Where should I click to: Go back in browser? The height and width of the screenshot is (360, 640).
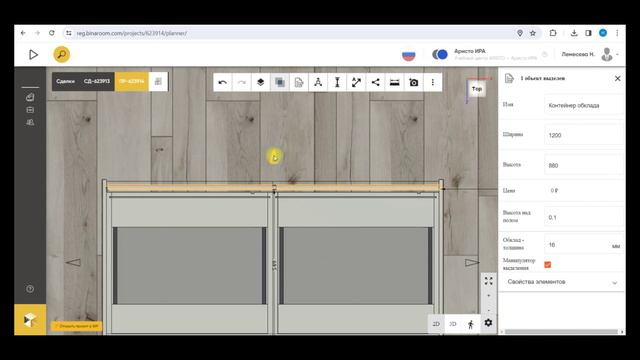coord(23,33)
